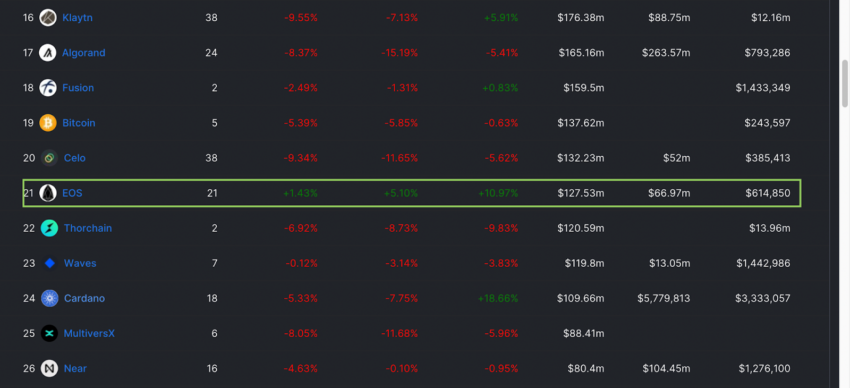Open the EOS link in highlighted row
The height and width of the screenshot is (388, 850).
72,193
